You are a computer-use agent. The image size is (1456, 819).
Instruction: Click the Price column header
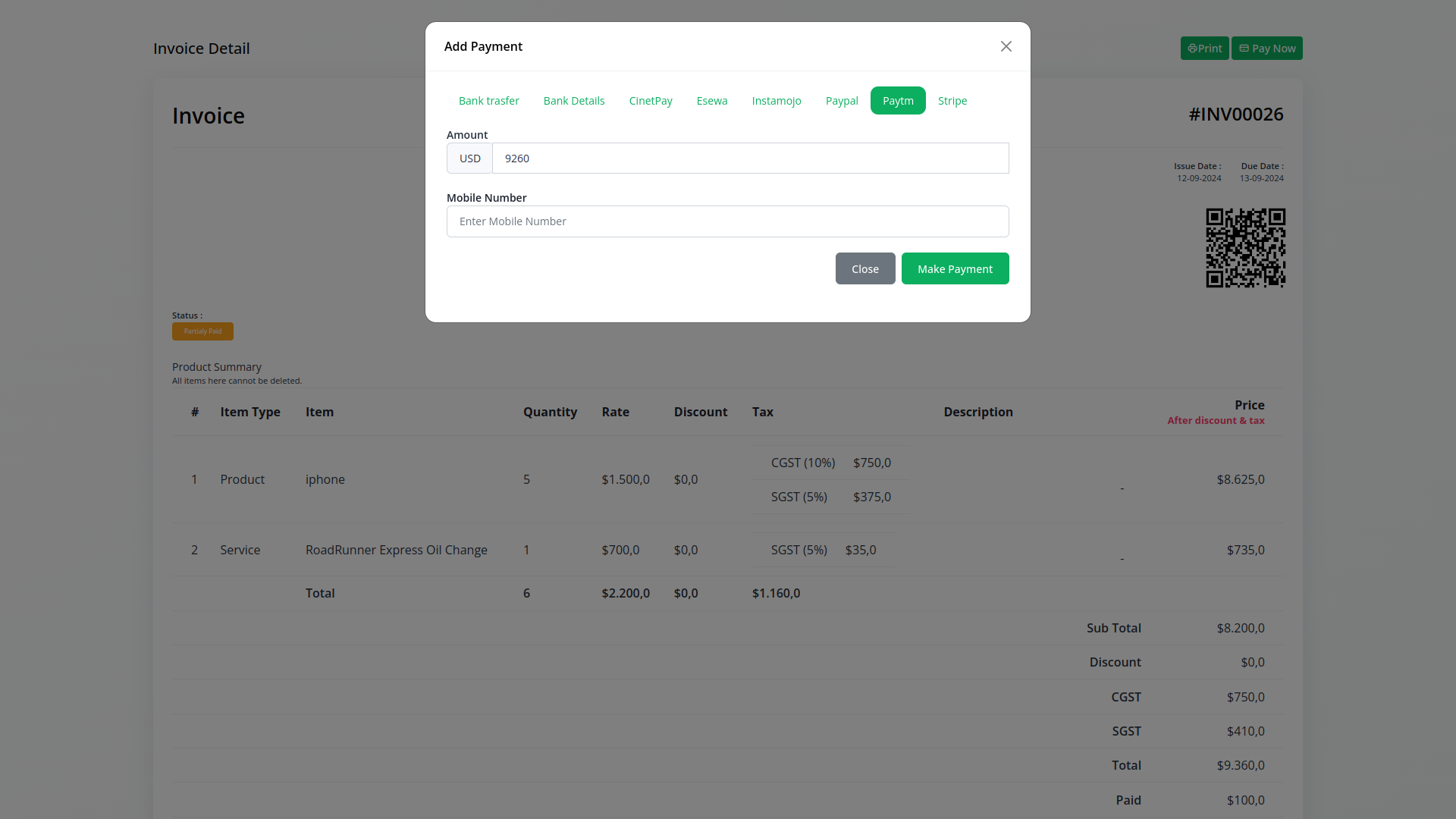[1248, 405]
